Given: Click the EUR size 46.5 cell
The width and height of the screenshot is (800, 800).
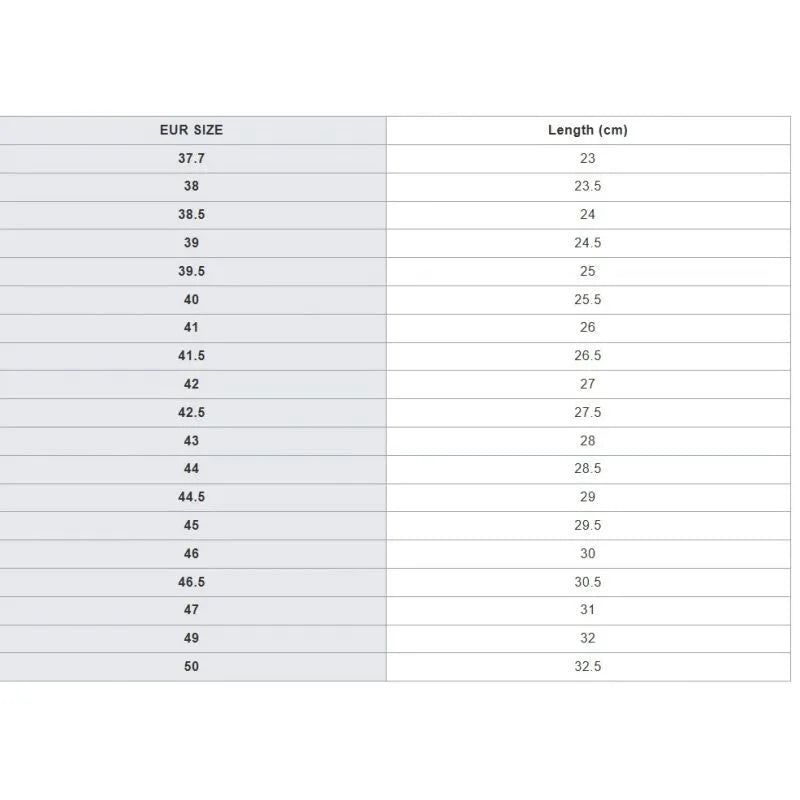Looking at the screenshot, I should click(x=191, y=582).
